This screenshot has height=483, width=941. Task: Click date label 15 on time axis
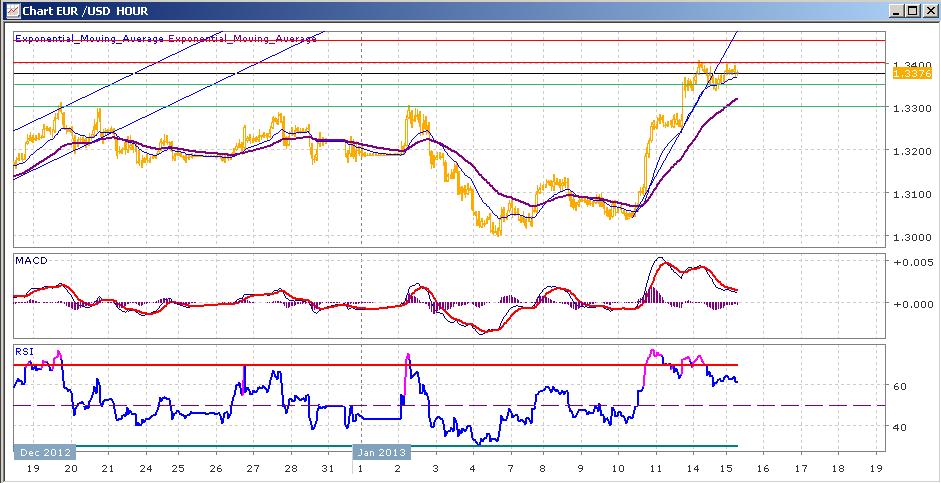click(x=729, y=469)
